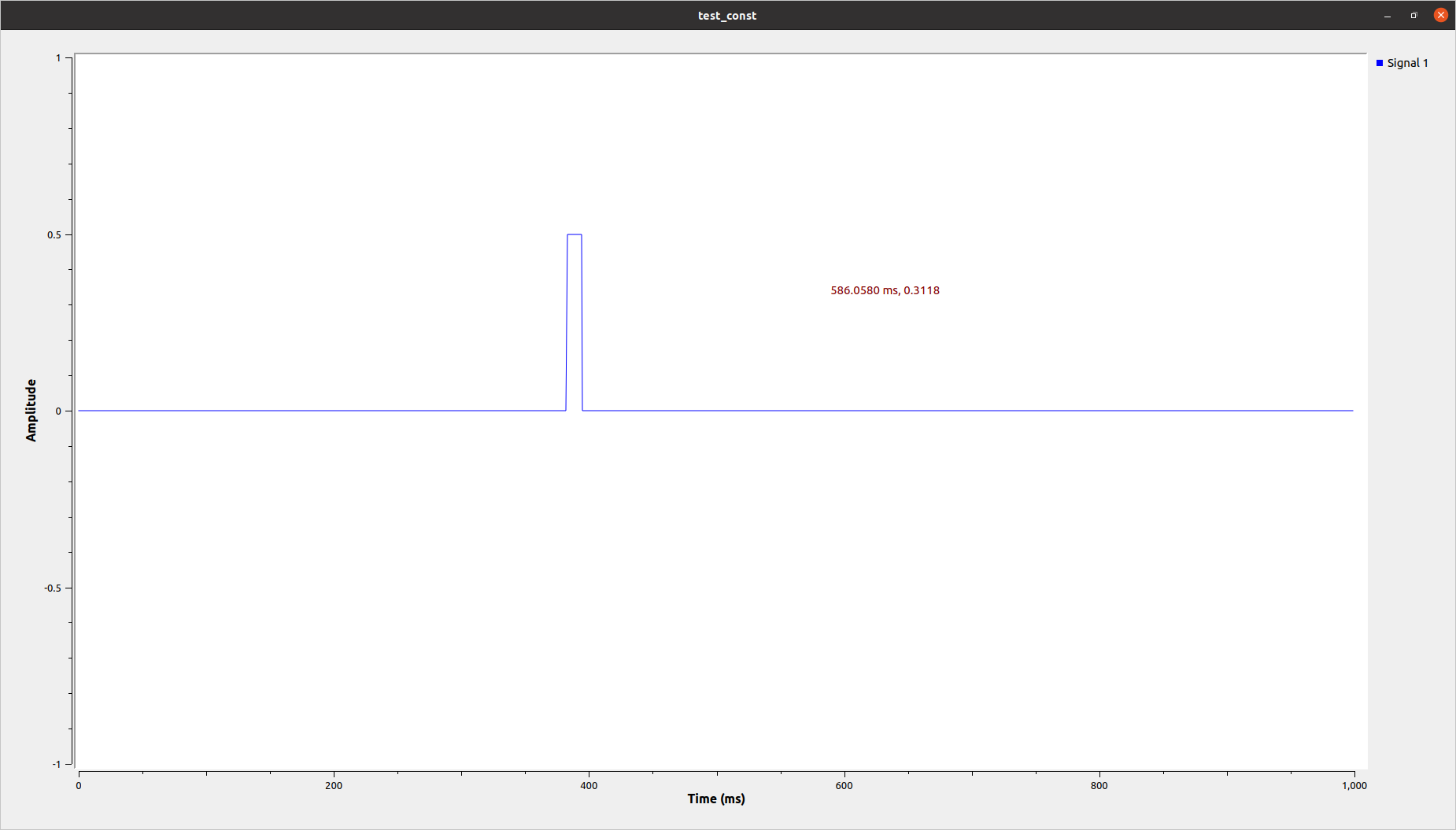
Task: Close the test_const window
Action: pos(1440,15)
